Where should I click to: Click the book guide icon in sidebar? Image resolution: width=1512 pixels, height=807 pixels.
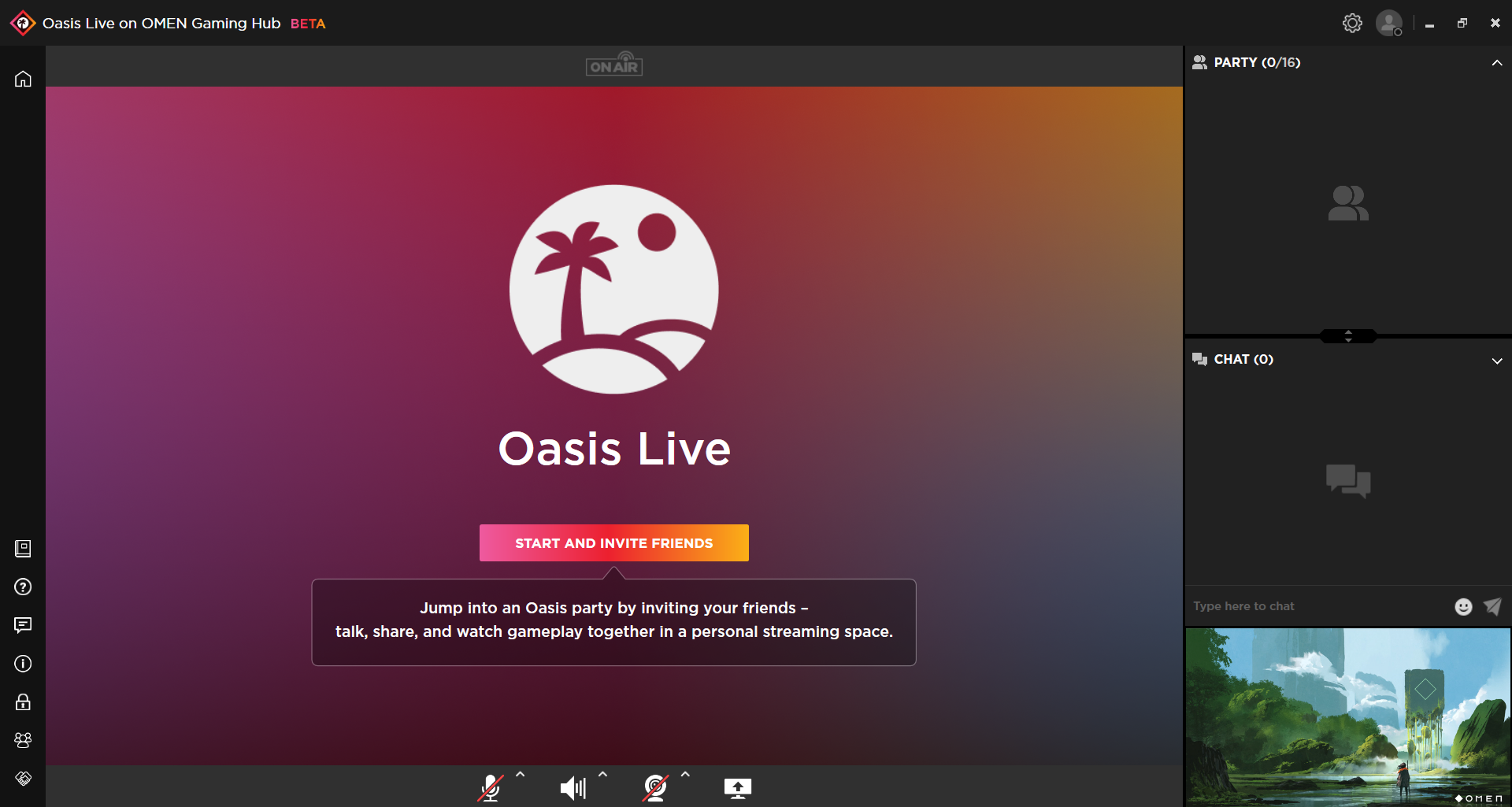click(23, 549)
